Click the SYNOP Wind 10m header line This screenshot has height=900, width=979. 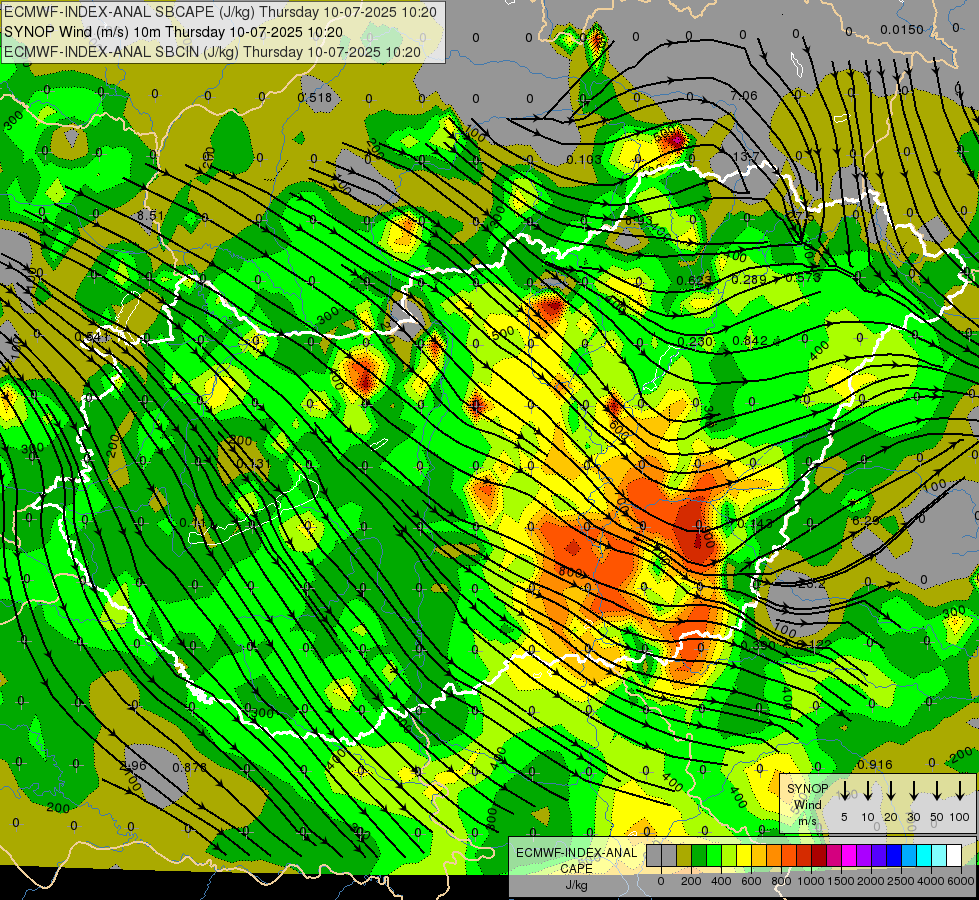pyautogui.click(x=174, y=32)
